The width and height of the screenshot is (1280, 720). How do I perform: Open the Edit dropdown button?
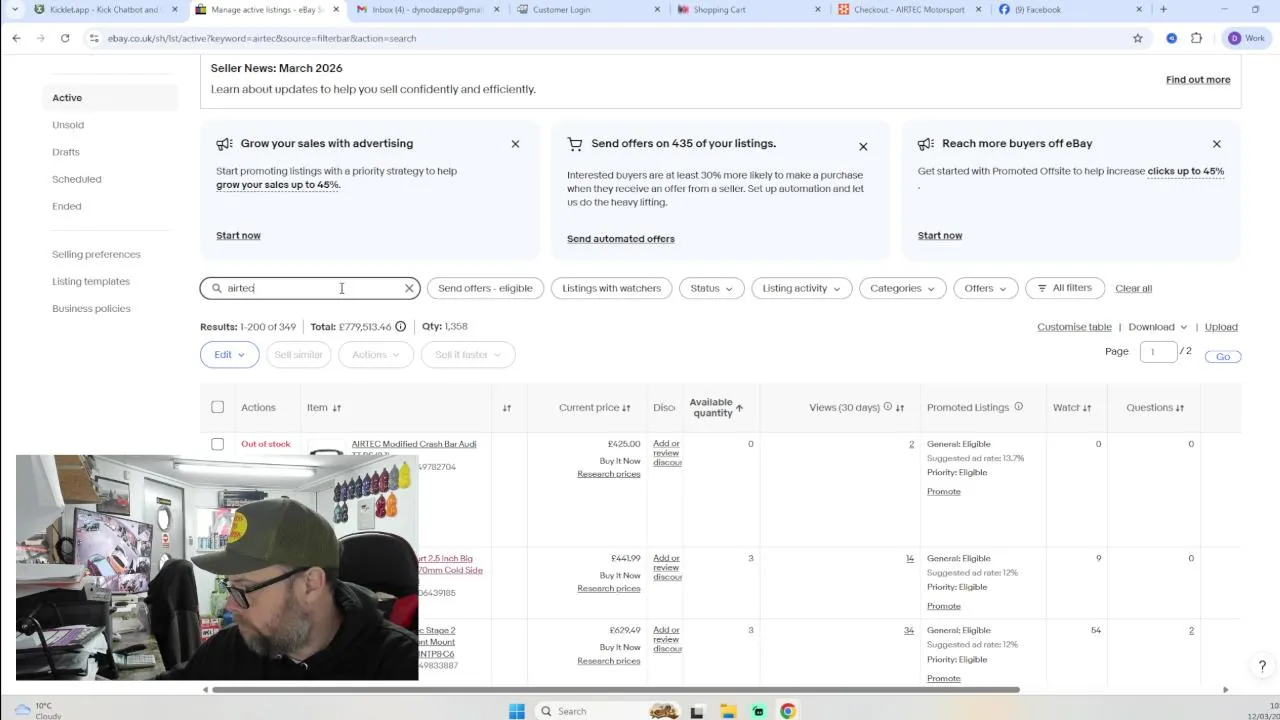click(x=229, y=355)
